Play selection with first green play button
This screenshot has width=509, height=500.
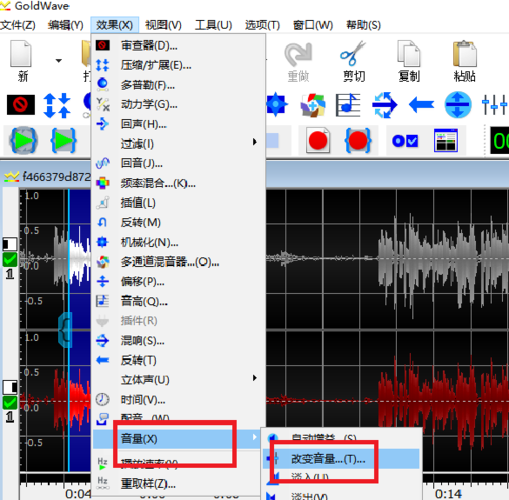coord(23,141)
